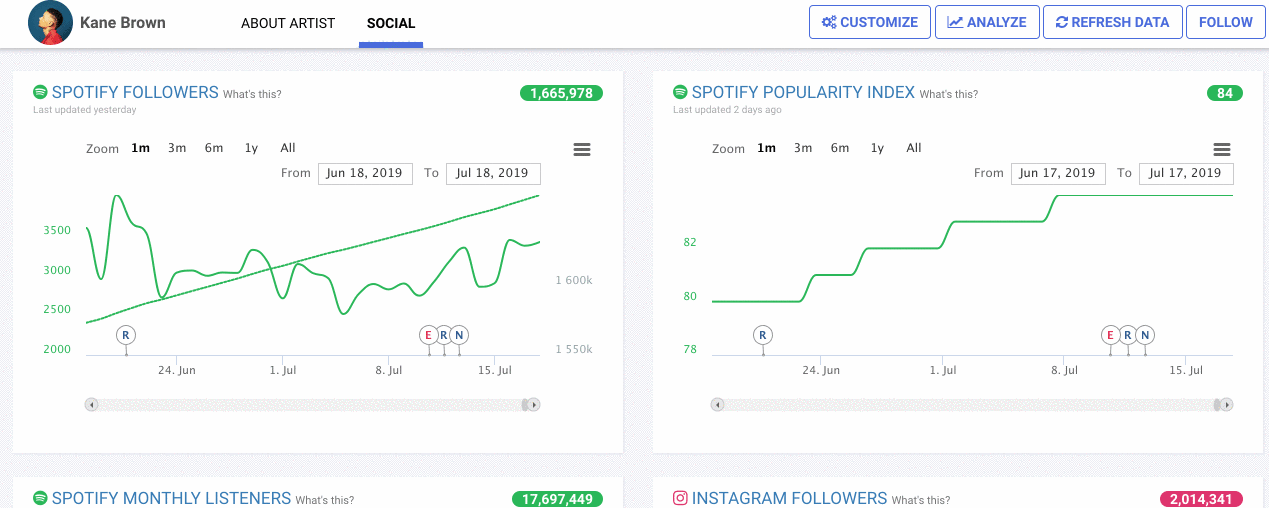This screenshot has height=508, width=1269.
Task: Click Kane Brown's artist avatar
Action: (50, 22)
